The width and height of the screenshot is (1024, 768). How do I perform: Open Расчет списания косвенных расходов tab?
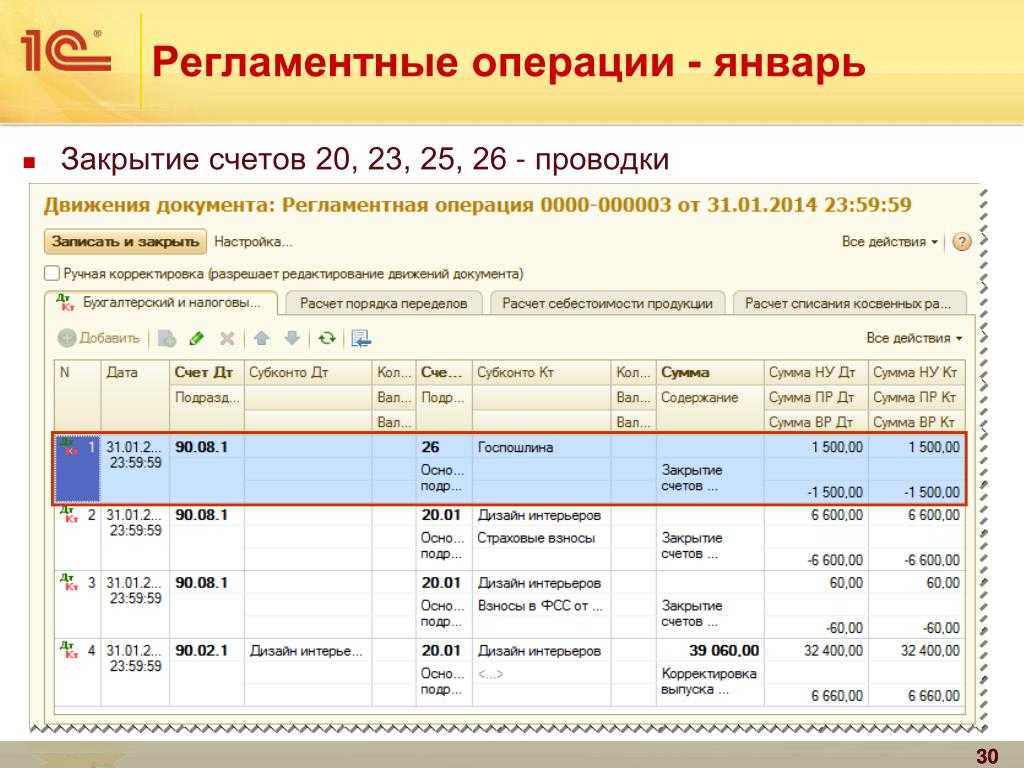tap(849, 304)
